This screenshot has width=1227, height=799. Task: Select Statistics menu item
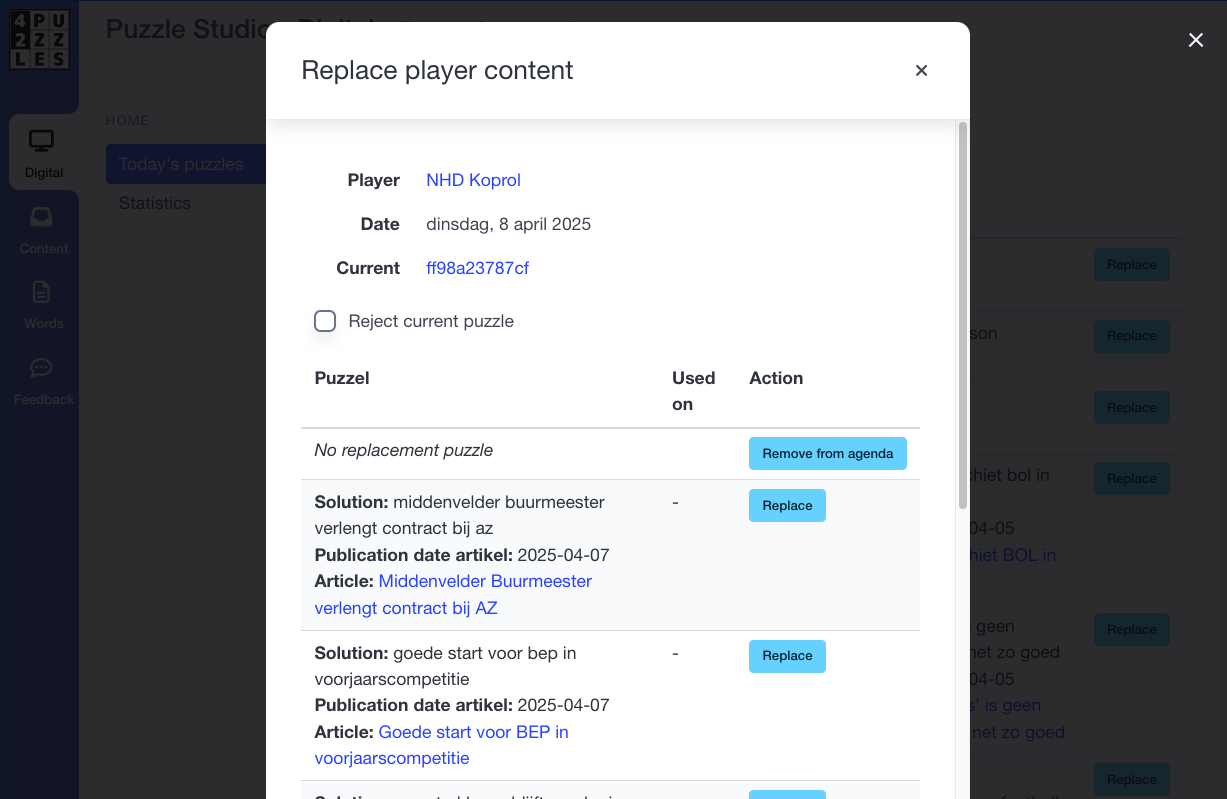tap(154, 203)
